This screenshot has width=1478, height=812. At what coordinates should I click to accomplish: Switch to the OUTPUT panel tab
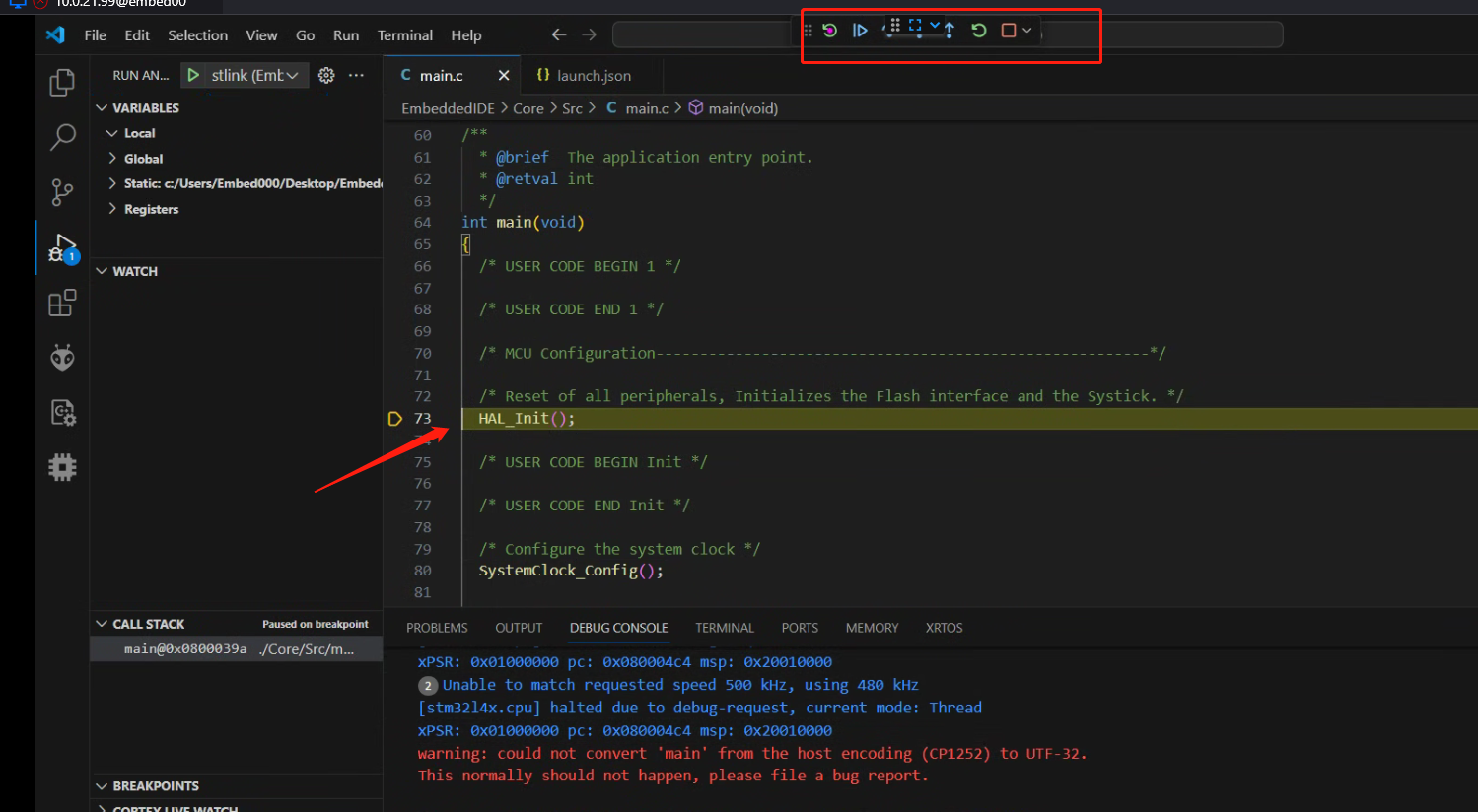tap(519, 628)
